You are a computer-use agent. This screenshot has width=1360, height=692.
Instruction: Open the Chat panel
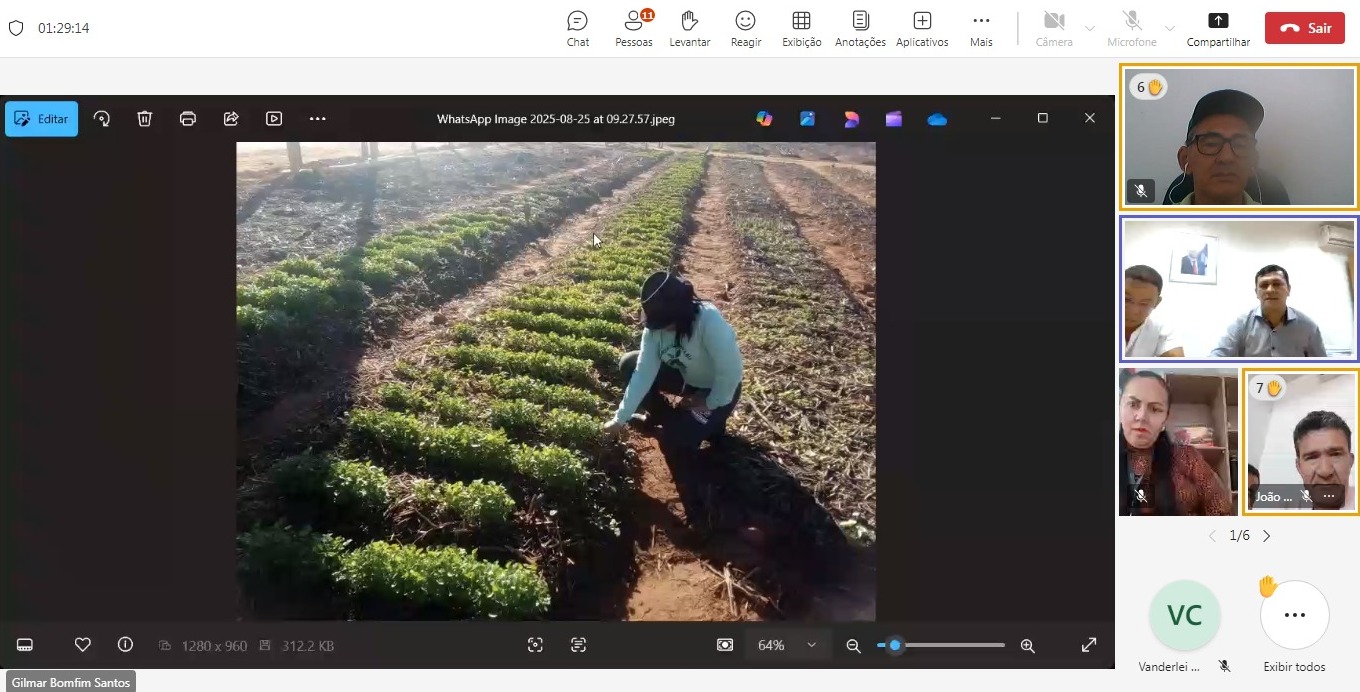coord(577,28)
